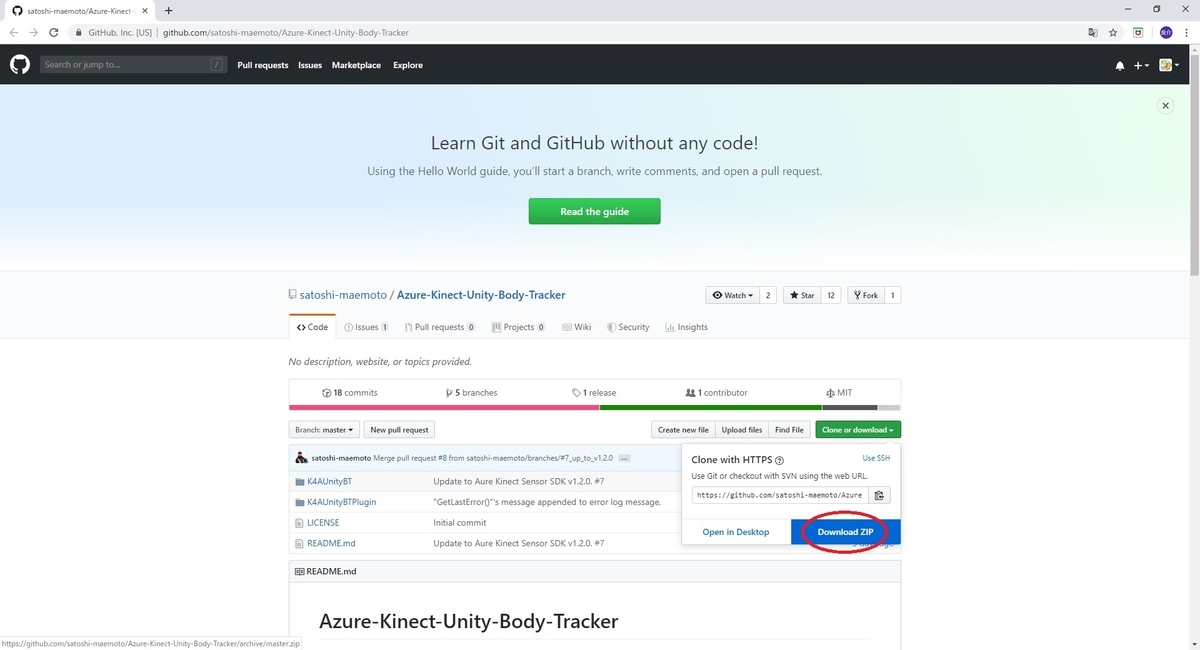Image resolution: width=1200 pixels, height=650 pixels.
Task: Click the LICENSE file icon
Action: point(299,522)
